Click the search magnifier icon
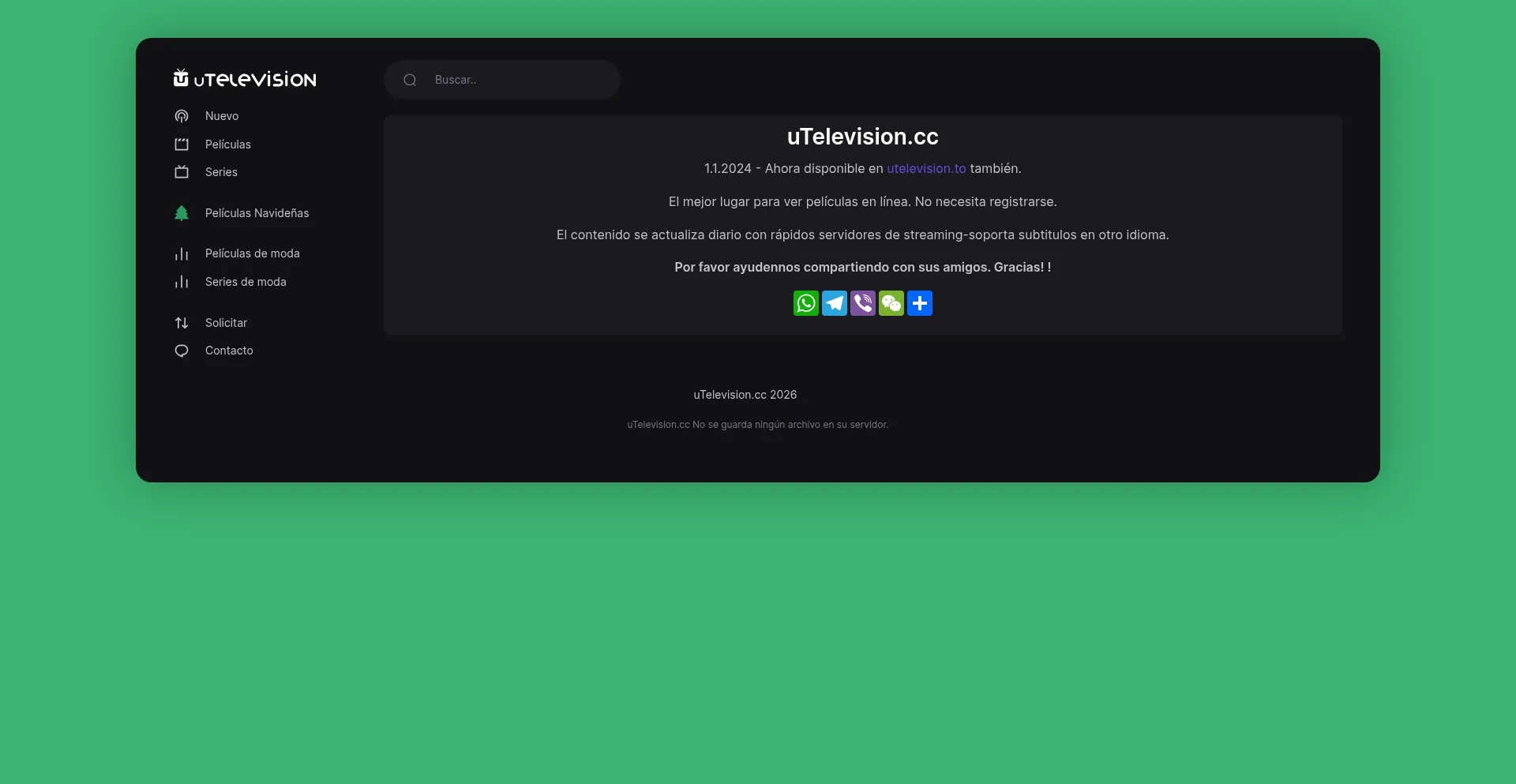1516x784 pixels. tap(410, 80)
